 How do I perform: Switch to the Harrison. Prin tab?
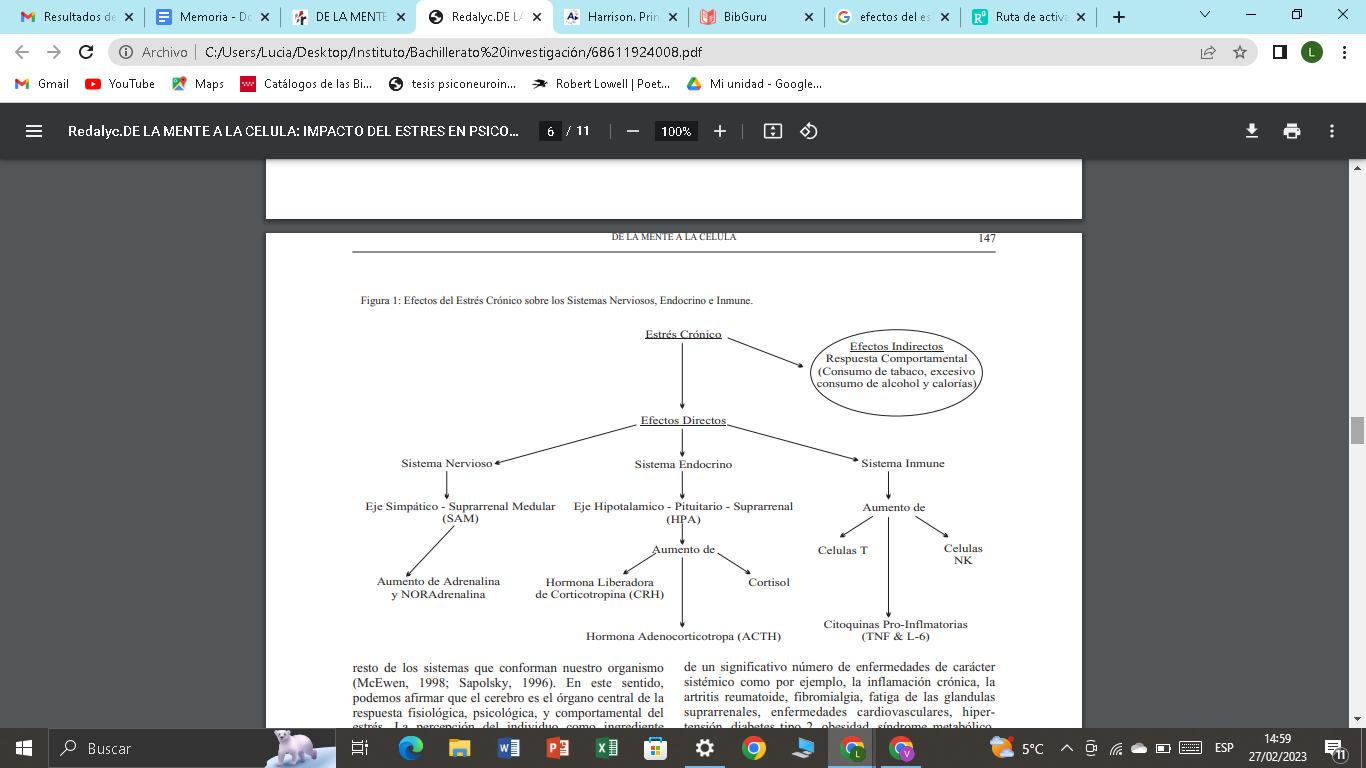620,17
